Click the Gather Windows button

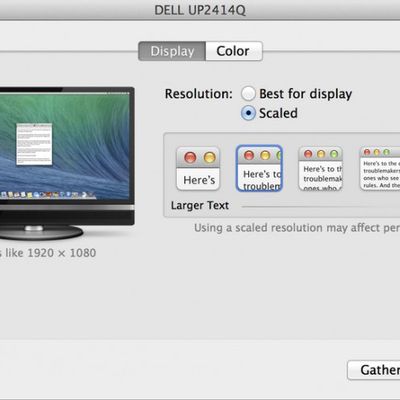(374, 370)
